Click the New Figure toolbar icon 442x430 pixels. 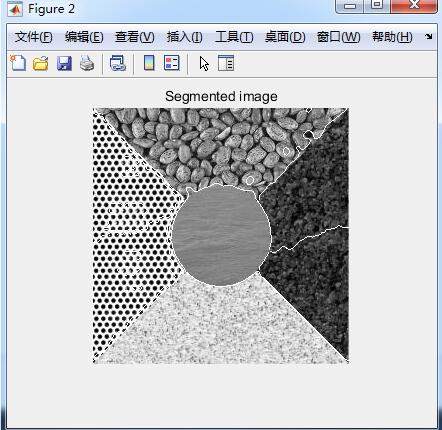pyautogui.click(x=18, y=63)
